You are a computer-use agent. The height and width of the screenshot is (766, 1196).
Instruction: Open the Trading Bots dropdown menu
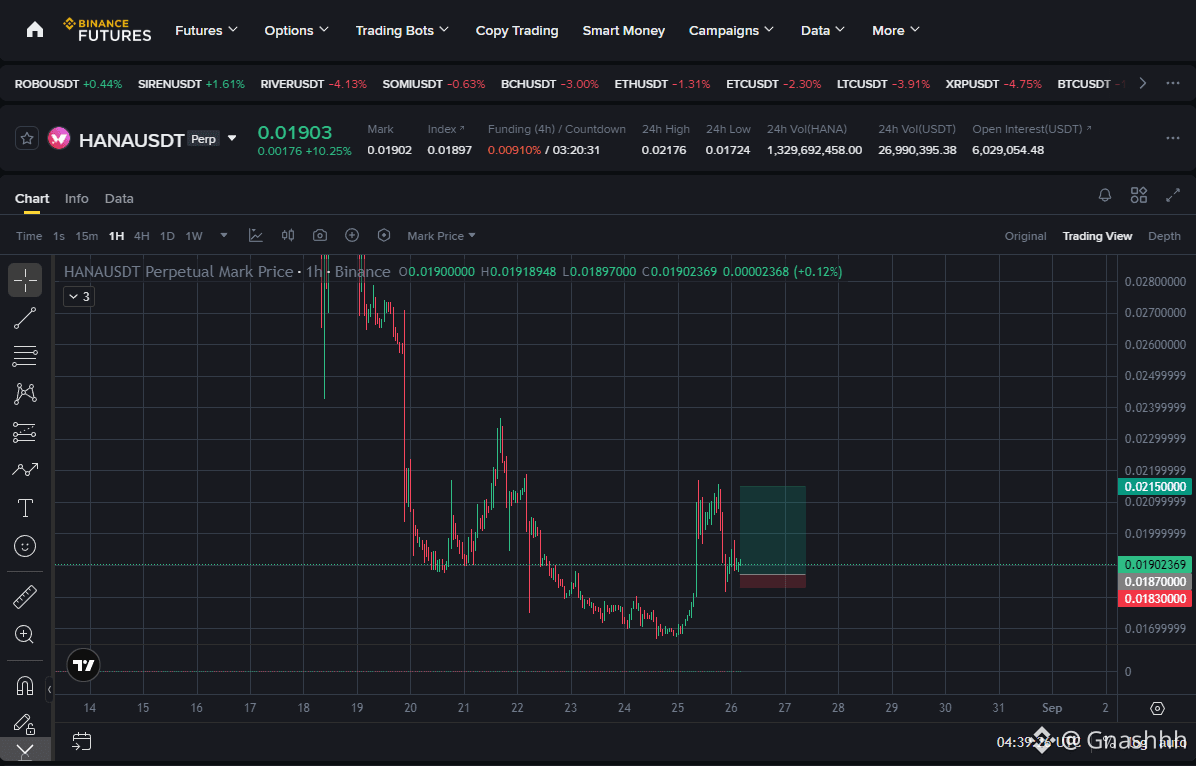[402, 31]
